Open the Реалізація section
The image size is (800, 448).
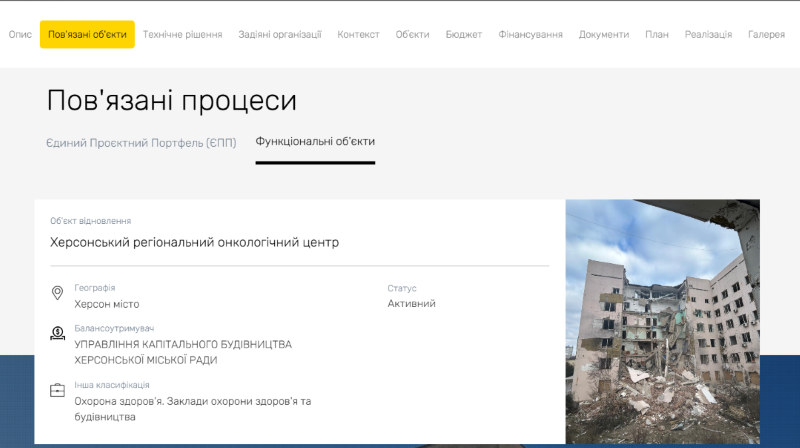pyautogui.click(x=708, y=34)
